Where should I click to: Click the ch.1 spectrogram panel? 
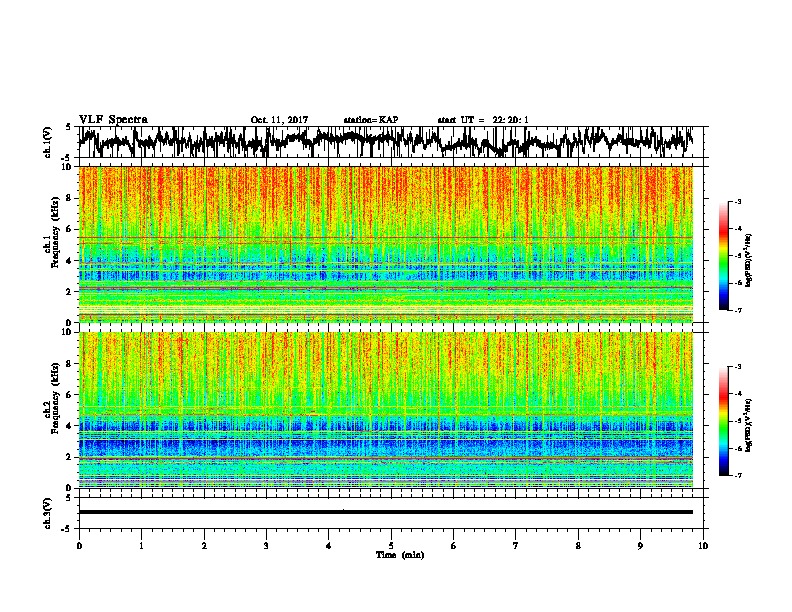click(386, 244)
